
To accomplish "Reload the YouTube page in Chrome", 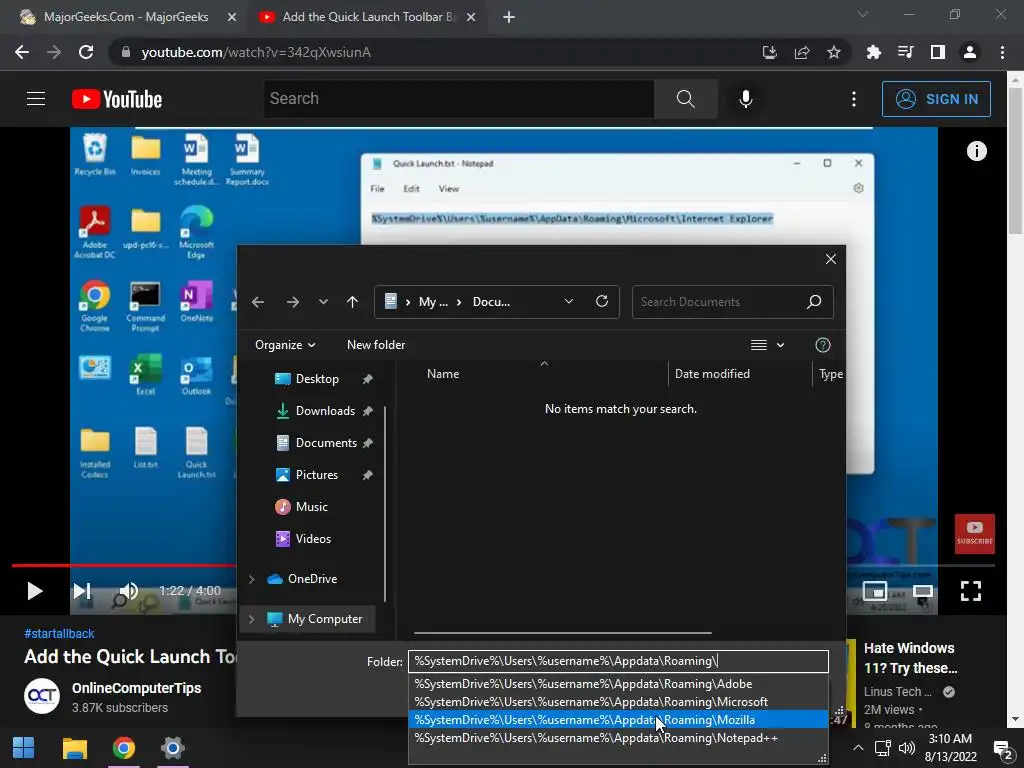I will pos(86,52).
